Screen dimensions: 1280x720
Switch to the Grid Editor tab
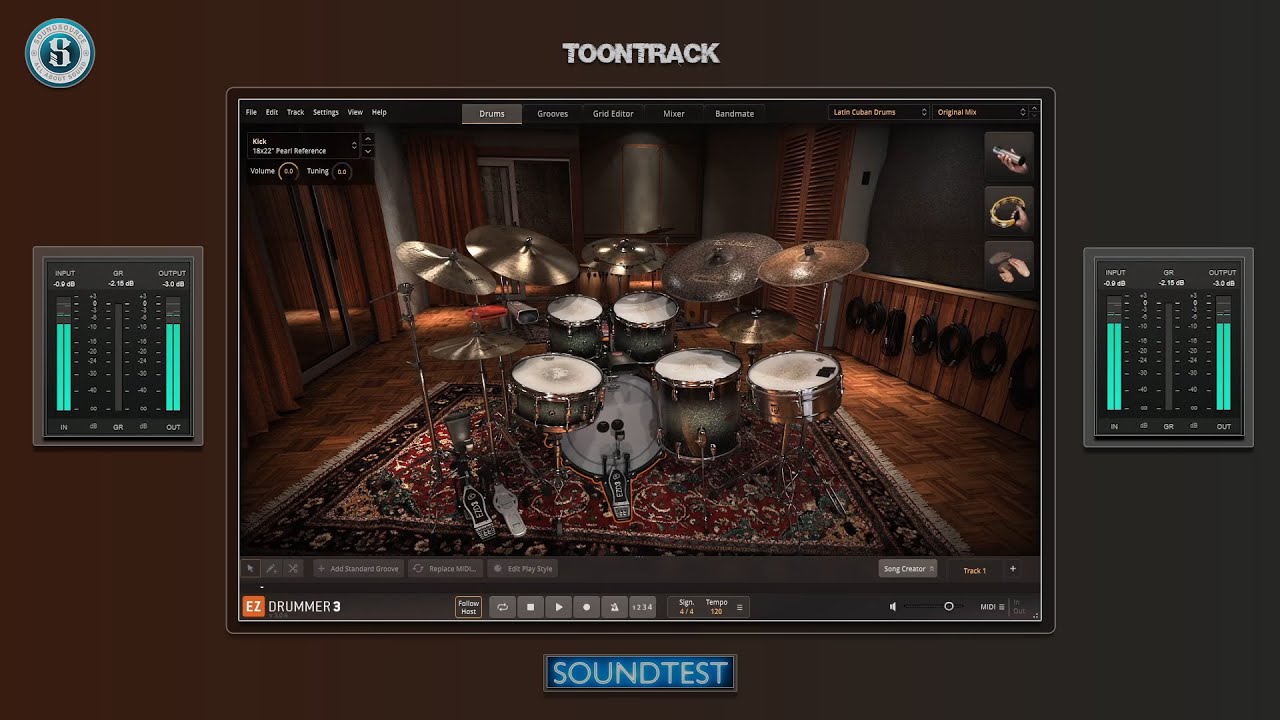tap(613, 113)
